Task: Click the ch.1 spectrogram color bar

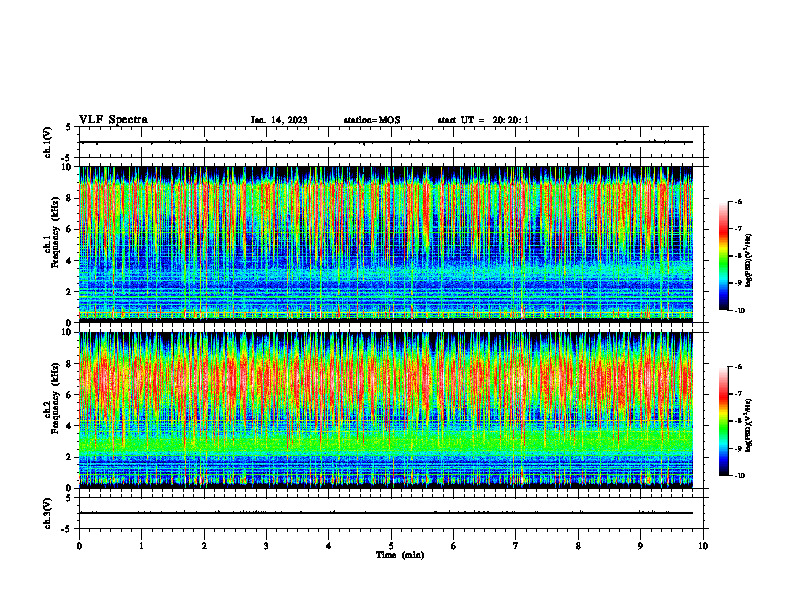Action: click(x=723, y=256)
